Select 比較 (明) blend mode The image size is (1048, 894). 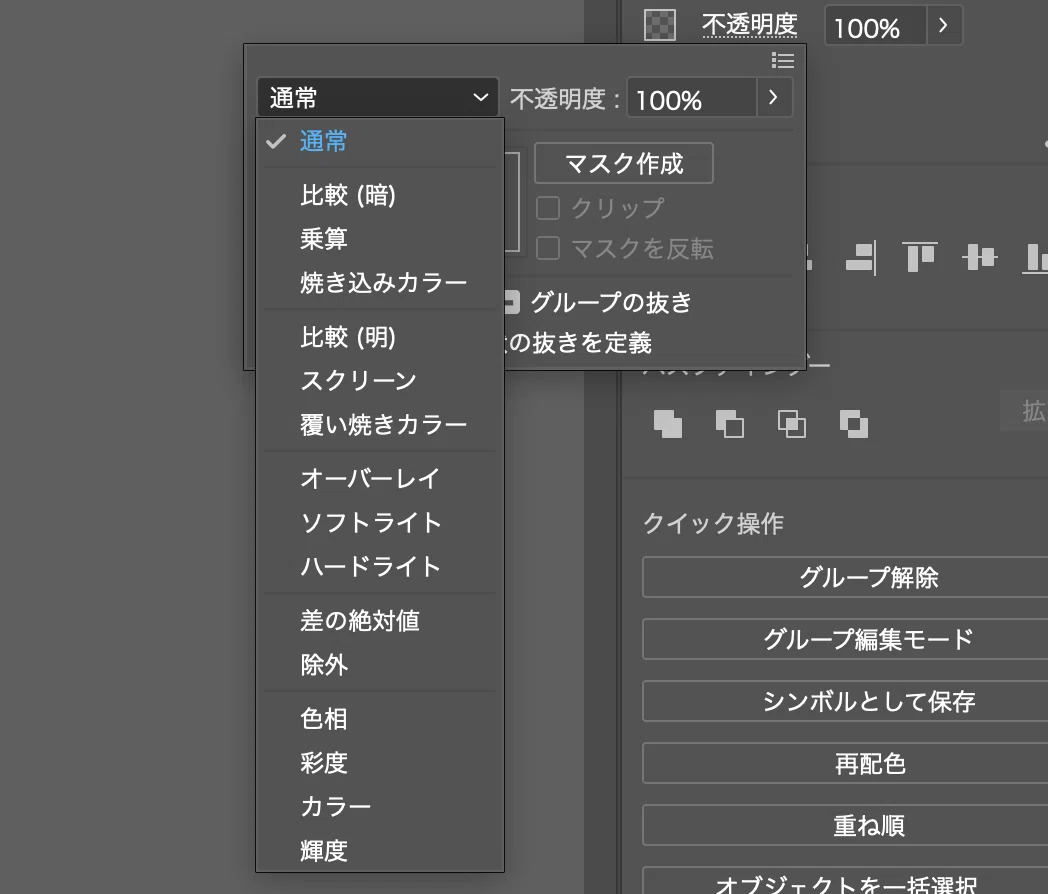380,337
